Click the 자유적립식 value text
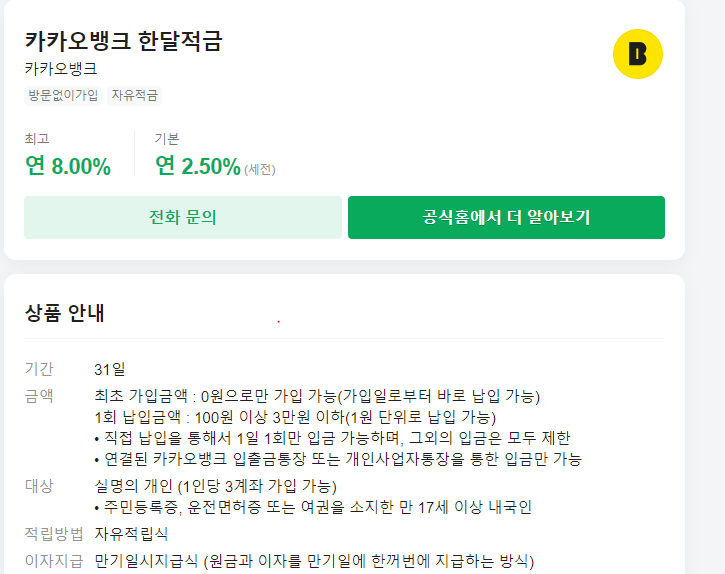This screenshot has height=574, width=725. click(x=131, y=534)
